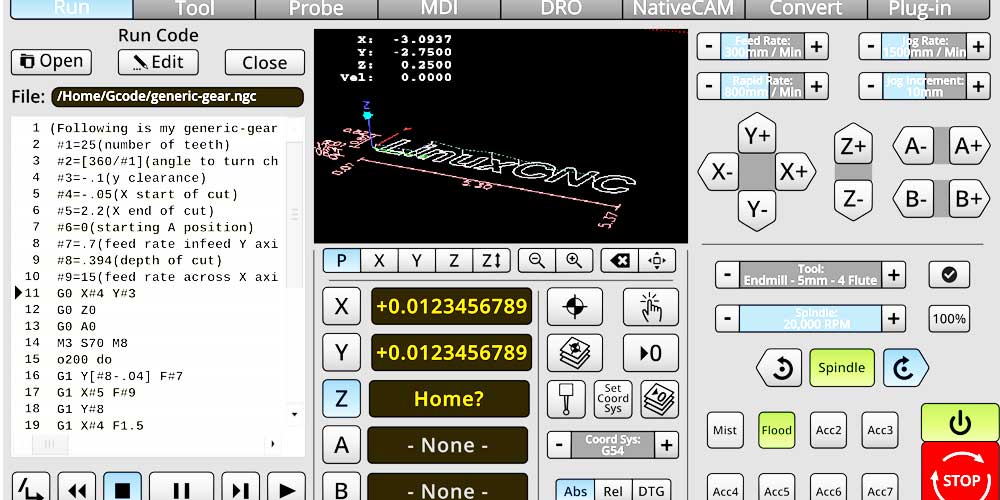Jog the B+ axis

tap(969, 199)
